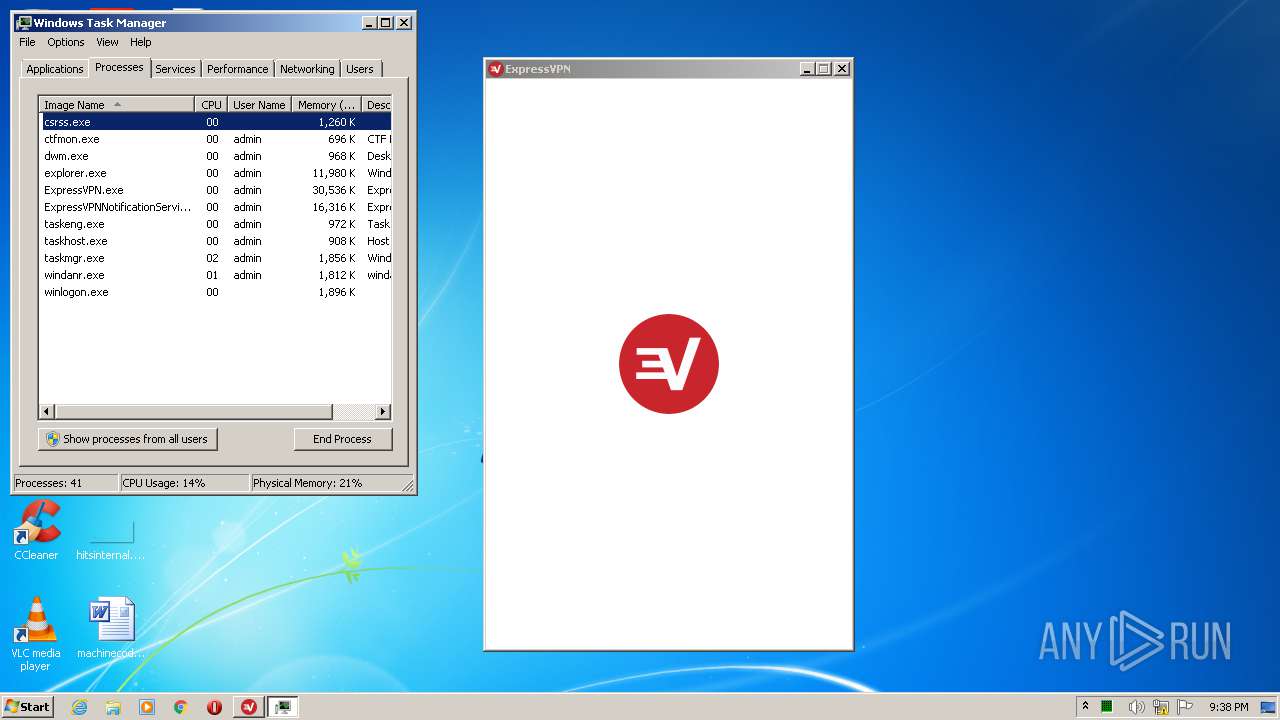Click the taskbar clock showing 9:38 PM
The width and height of the screenshot is (1280, 720).
(1228, 707)
